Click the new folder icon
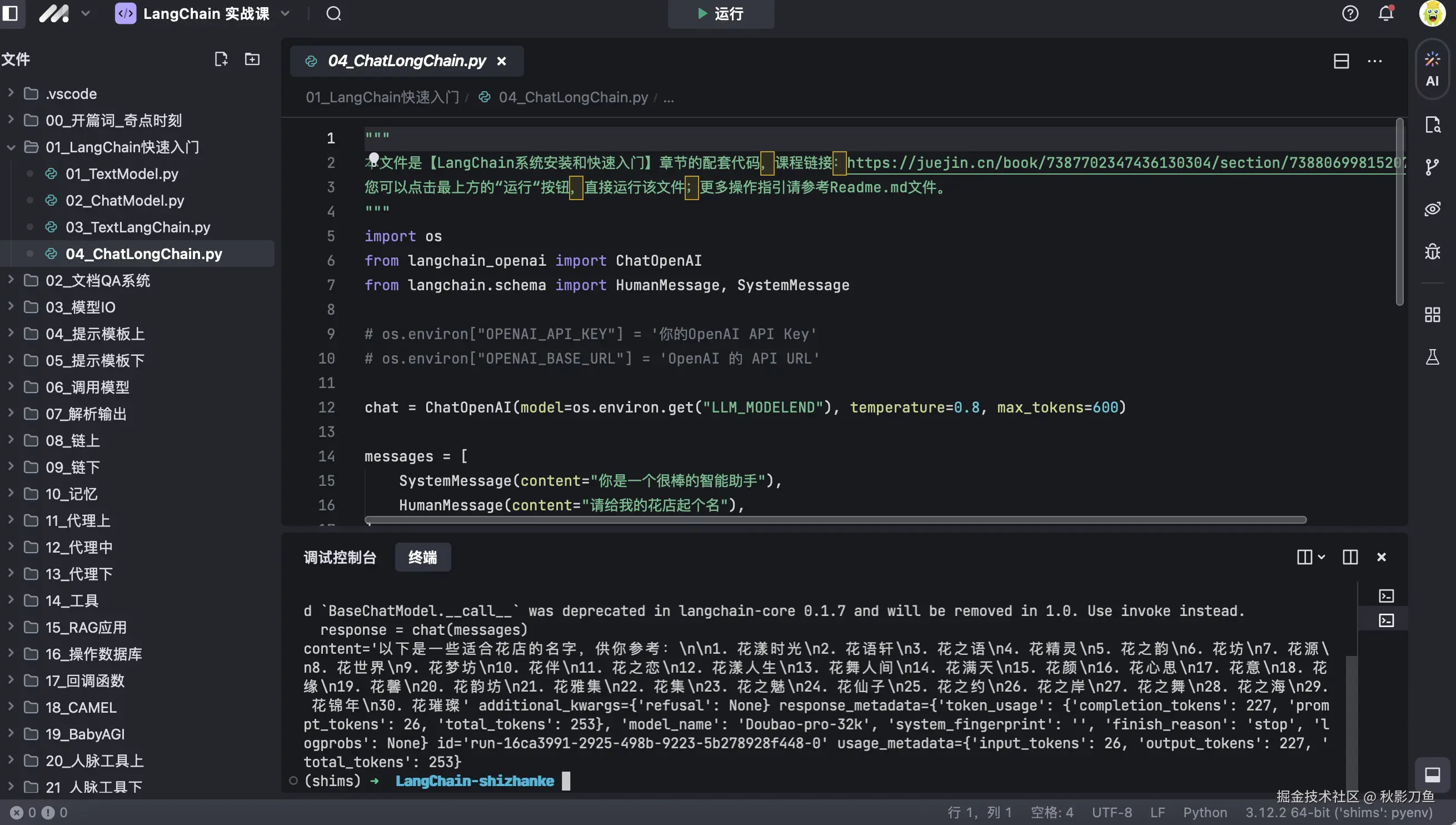 click(x=252, y=59)
